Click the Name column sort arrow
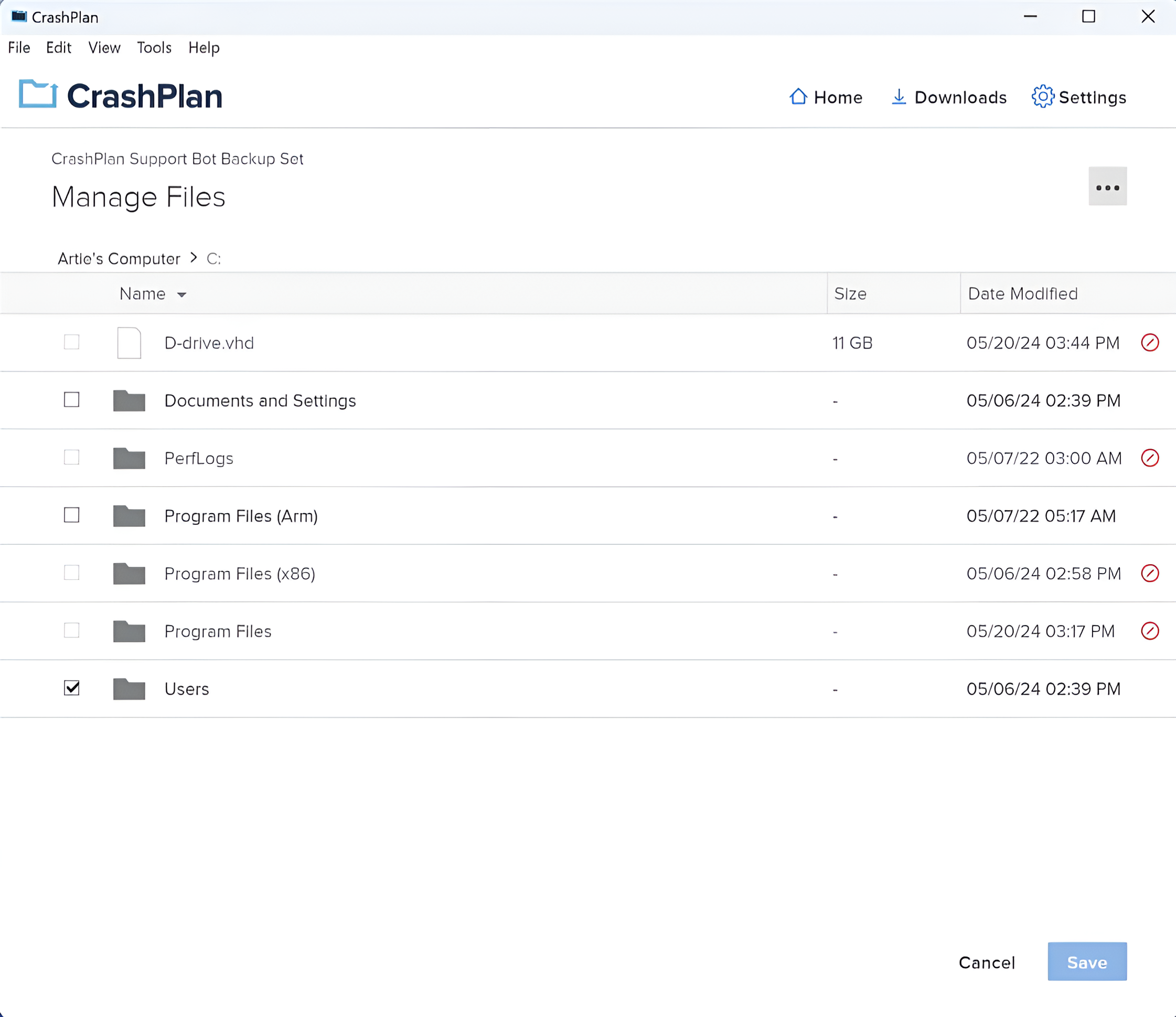Screen dimensions: 1176x1017 coord(181,295)
